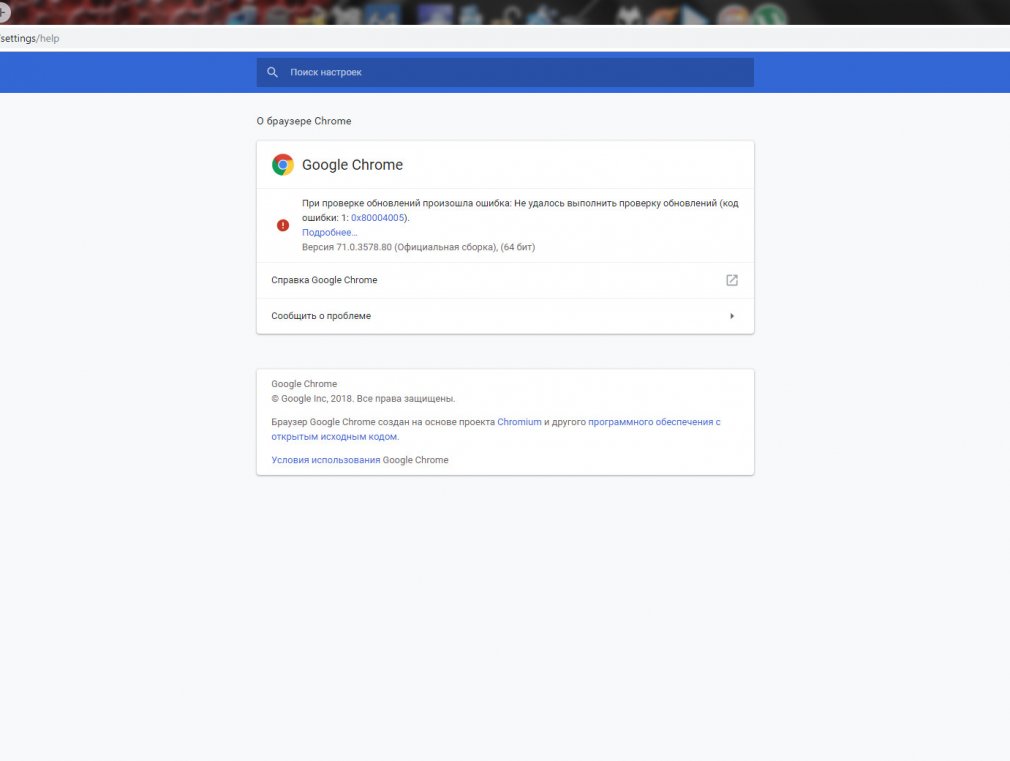Open the Chromium project link
This screenshot has height=761, width=1010.
click(519, 422)
